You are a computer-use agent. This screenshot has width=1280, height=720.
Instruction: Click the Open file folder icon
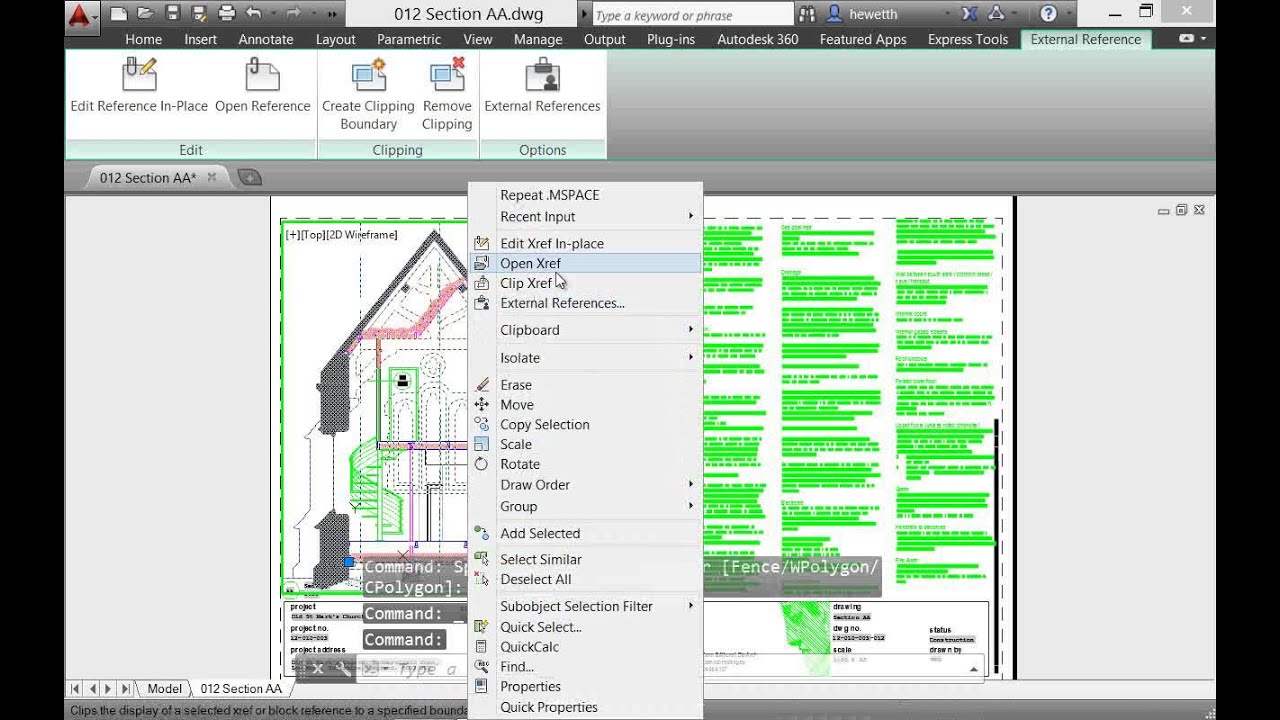pos(146,14)
